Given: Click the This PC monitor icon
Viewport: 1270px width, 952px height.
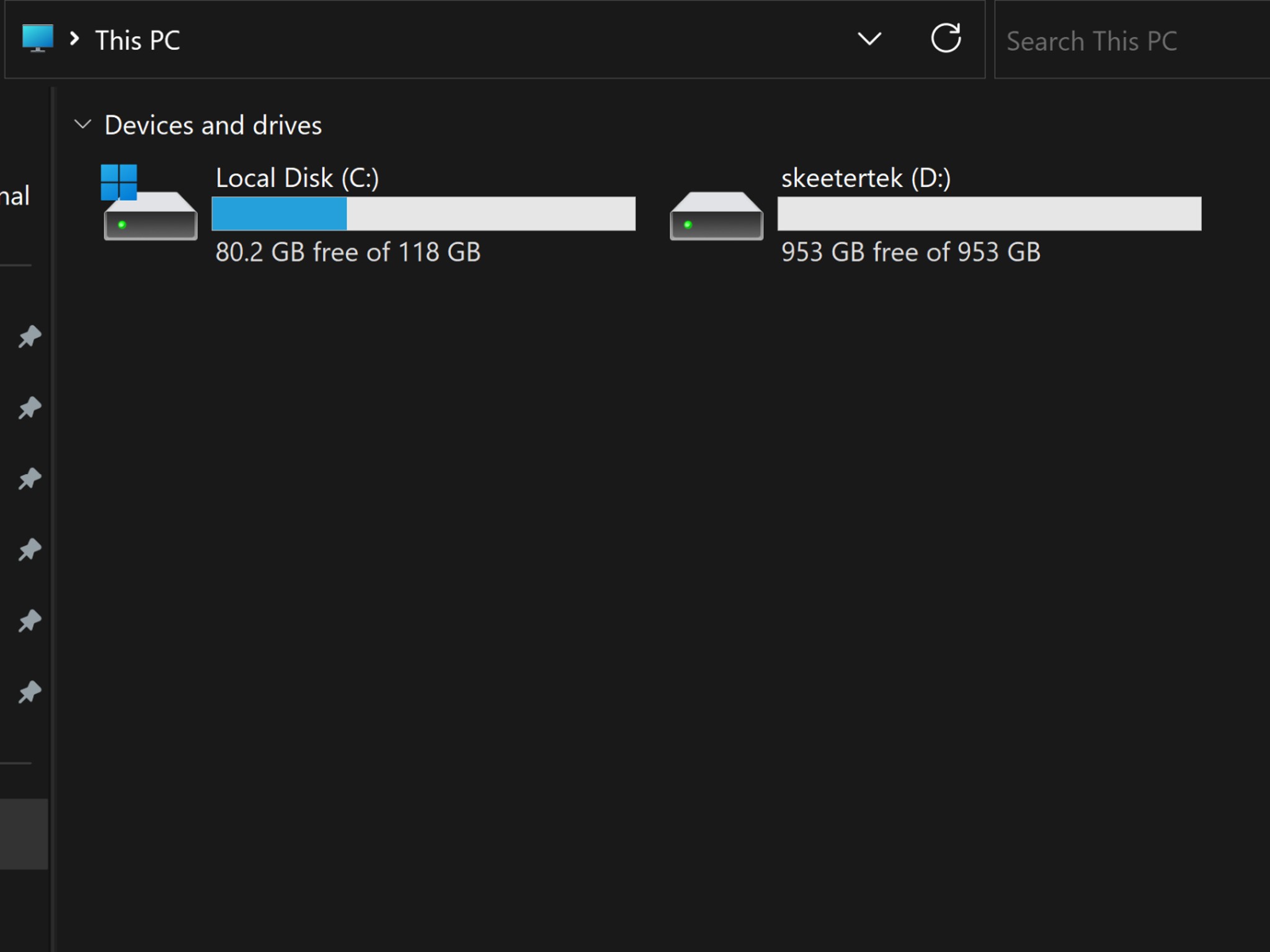Looking at the screenshot, I should [38, 38].
